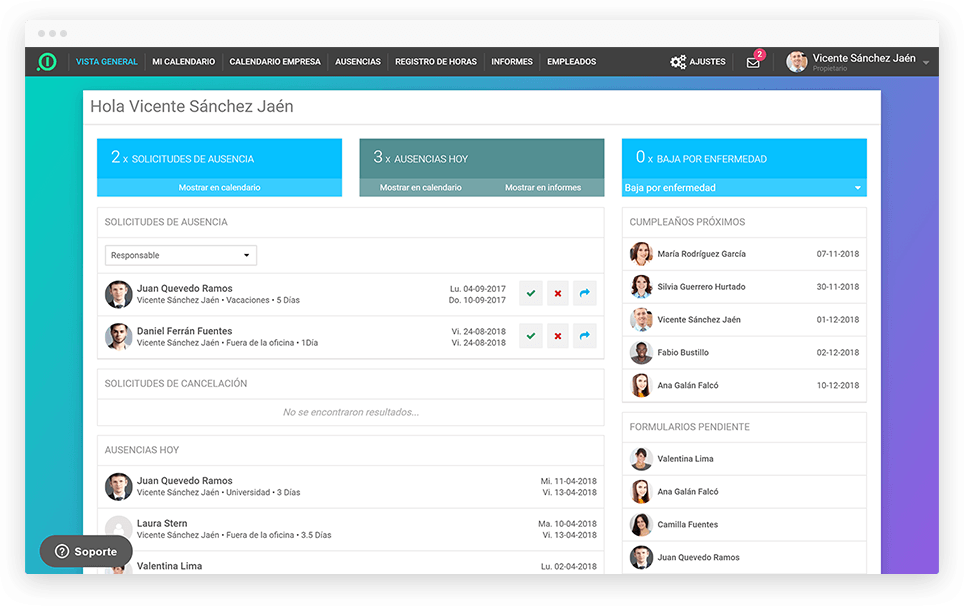This screenshot has height=606, width=964.
Task: Click the green app logo icon
Action: (x=47, y=61)
